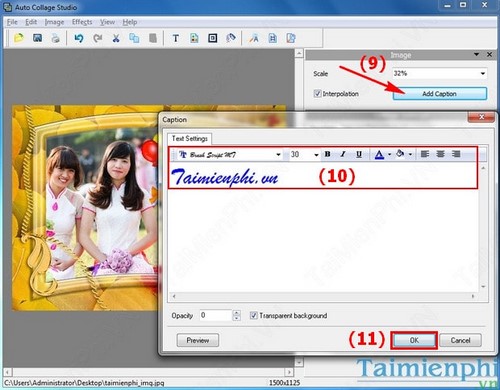Click the Redo arrow icon
The width and height of the screenshot is (500, 390).
tap(97, 38)
